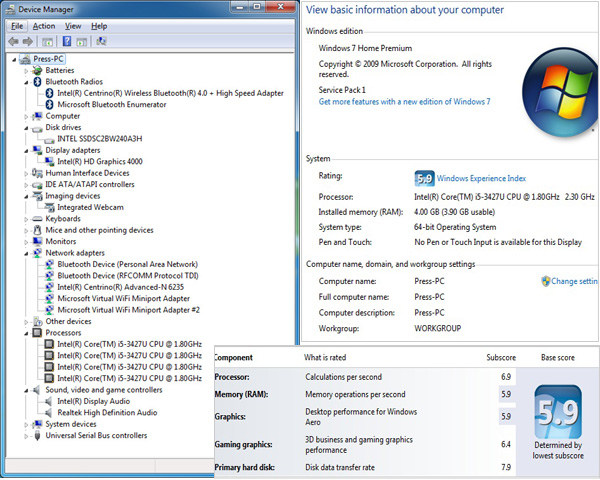Click the Other devices category icon
Viewport: 600px width, 480px height.
[37, 321]
